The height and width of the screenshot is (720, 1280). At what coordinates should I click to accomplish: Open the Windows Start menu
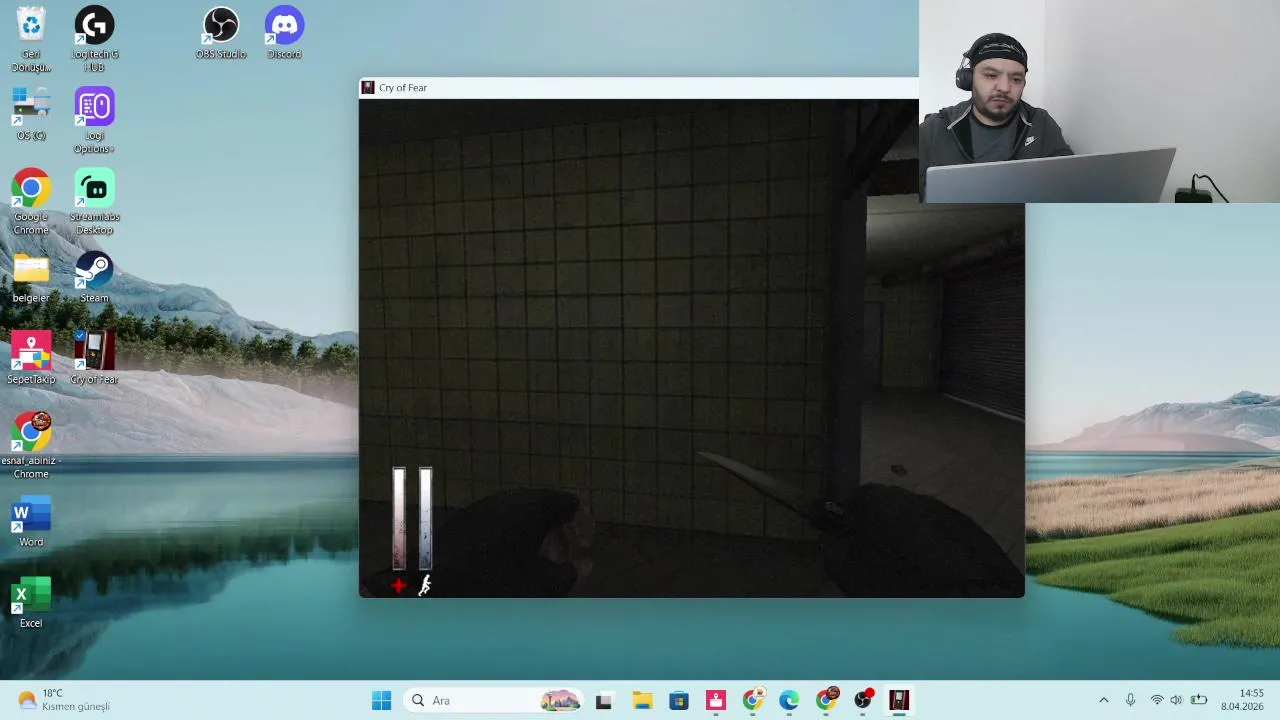(x=381, y=700)
